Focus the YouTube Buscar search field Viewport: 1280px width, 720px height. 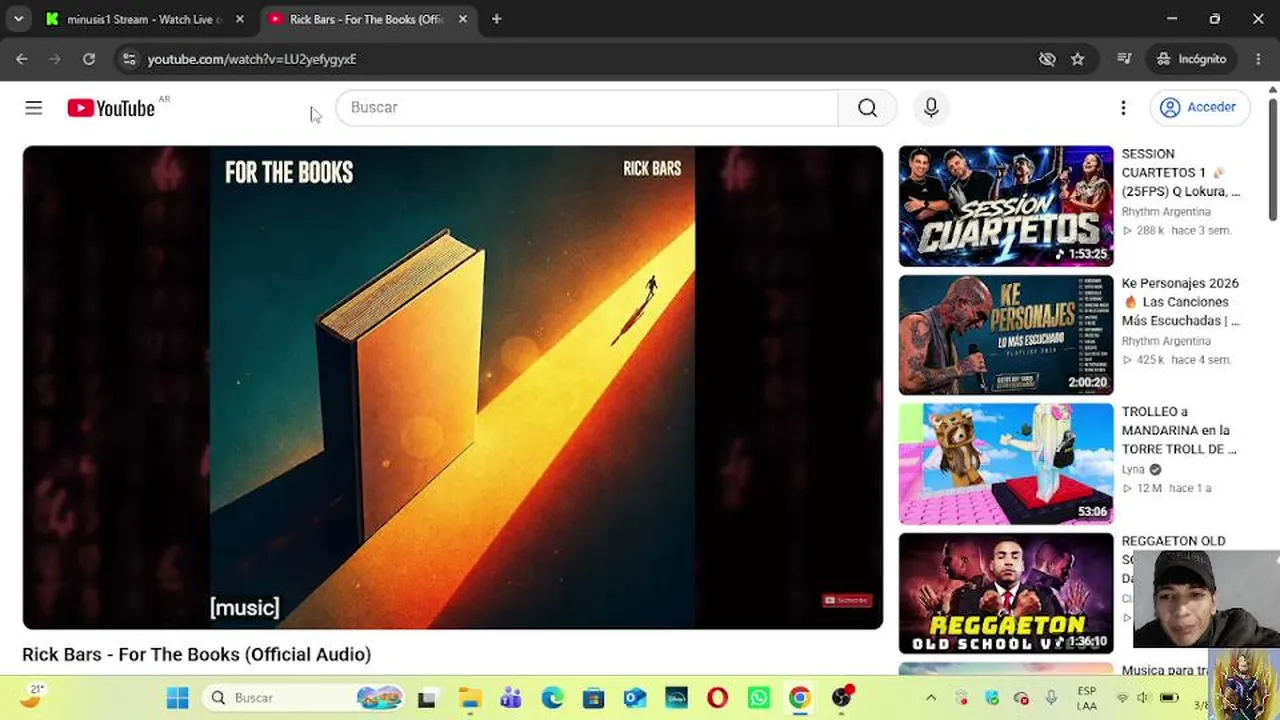pyautogui.click(x=587, y=108)
